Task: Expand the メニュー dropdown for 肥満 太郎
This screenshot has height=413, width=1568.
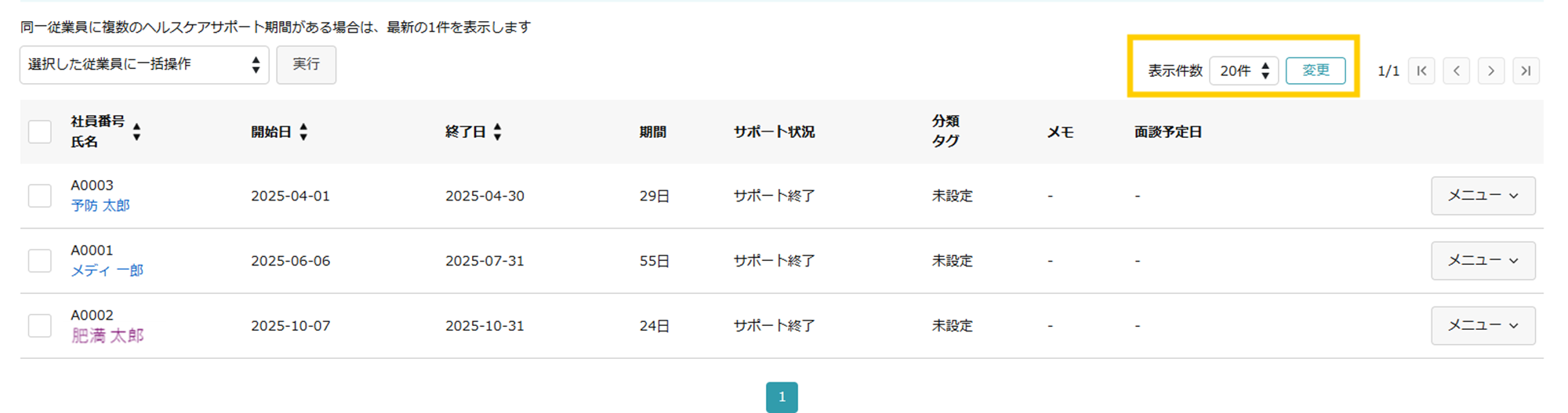Action: [x=1483, y=325]
